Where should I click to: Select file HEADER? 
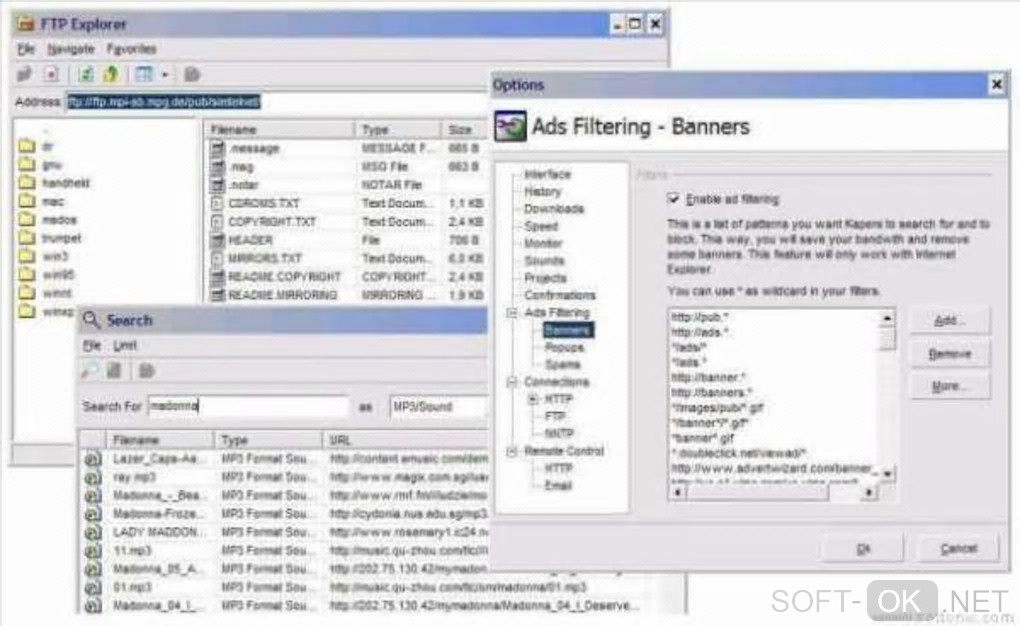click(x=250, y=240)
